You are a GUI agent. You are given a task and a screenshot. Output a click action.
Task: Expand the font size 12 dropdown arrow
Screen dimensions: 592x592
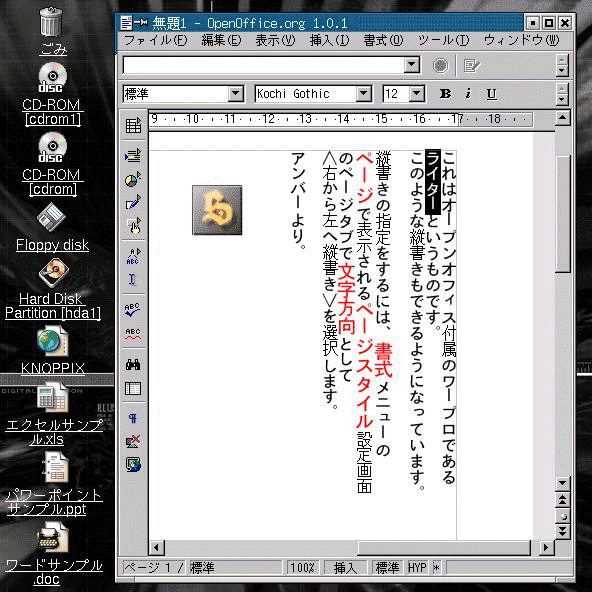pos(417,93)
